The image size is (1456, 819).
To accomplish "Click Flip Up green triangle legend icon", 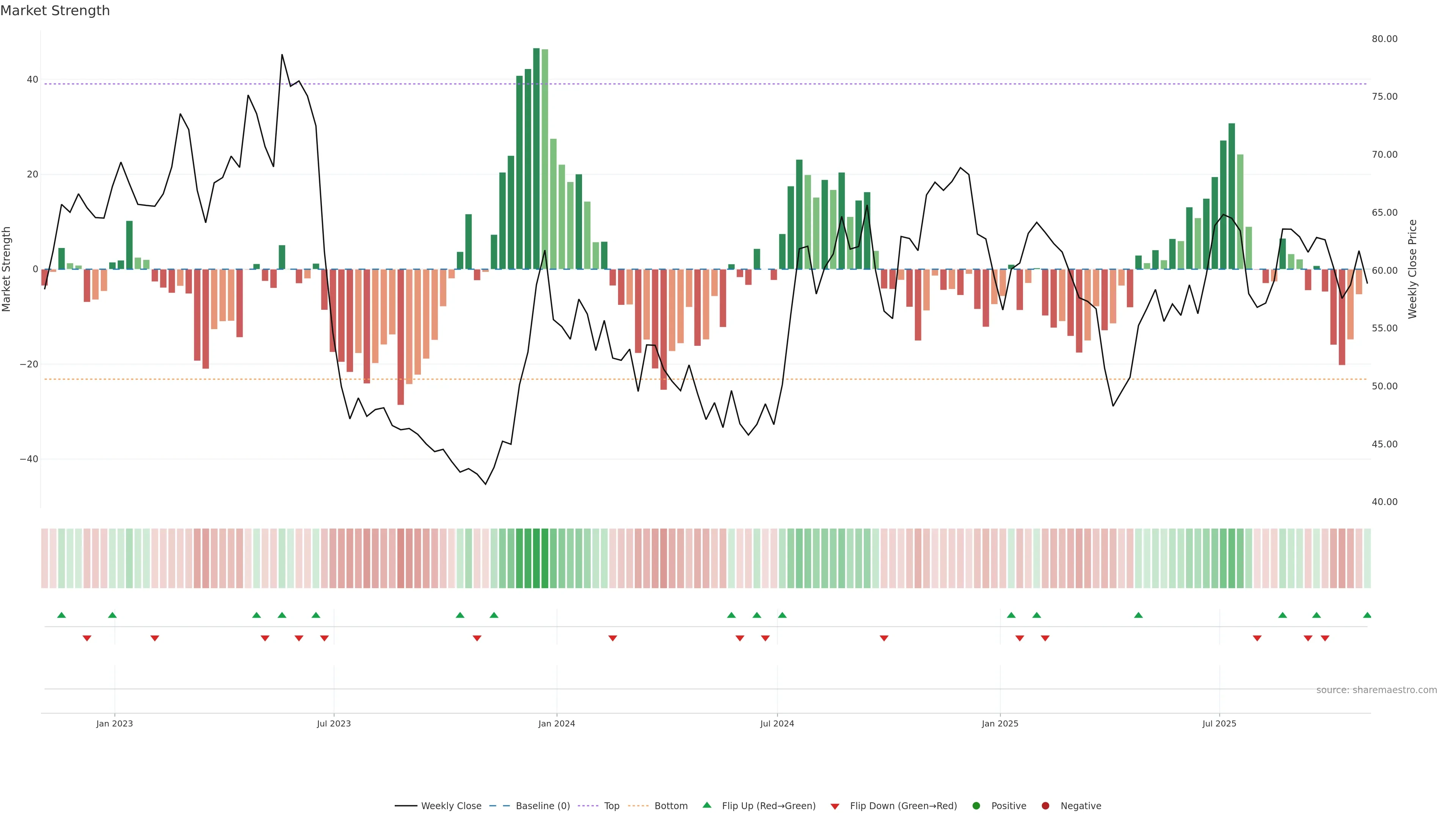I will point(706,805).
